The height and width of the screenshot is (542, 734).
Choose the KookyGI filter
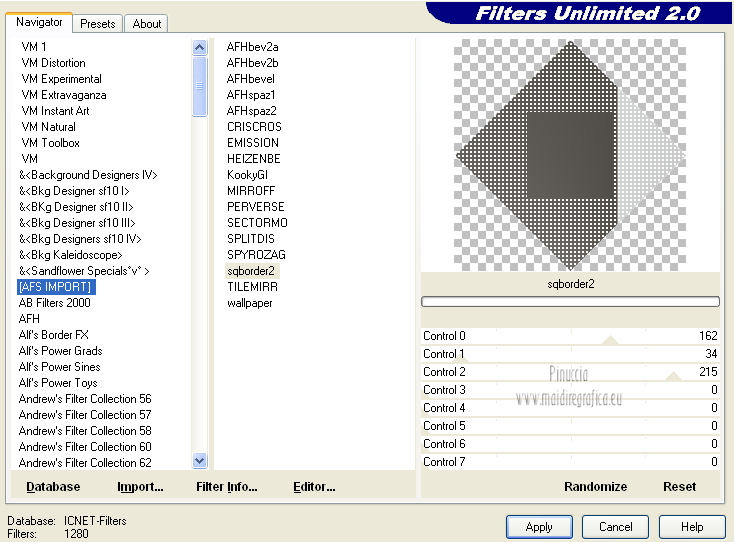point(247,175)
